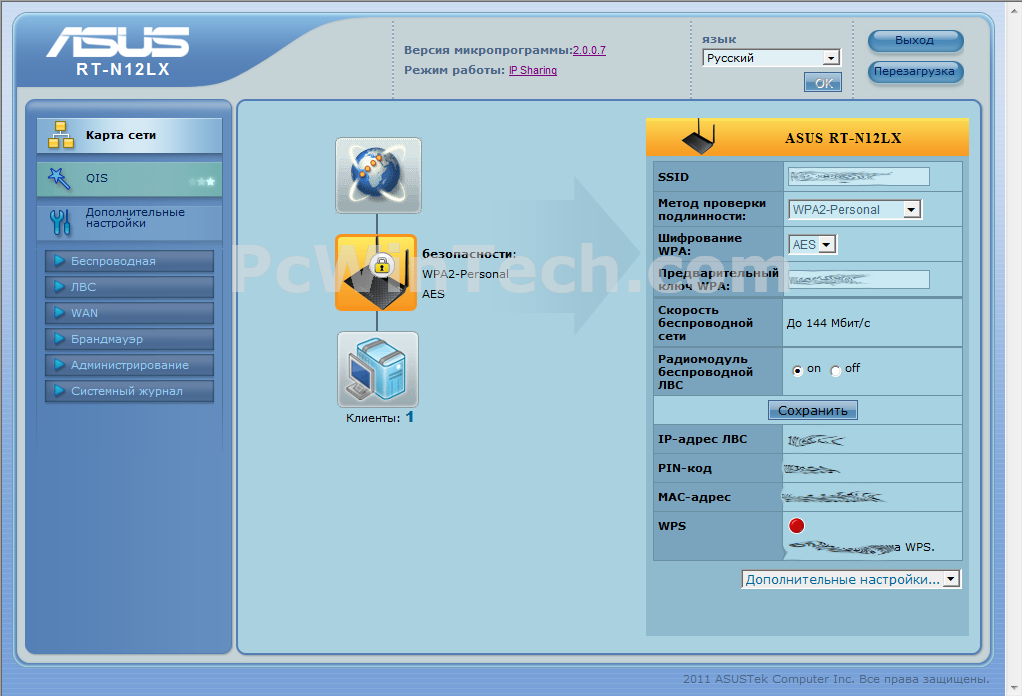
Task: Open the IP Sharing mode link
Action: click(x=533, y=70)
